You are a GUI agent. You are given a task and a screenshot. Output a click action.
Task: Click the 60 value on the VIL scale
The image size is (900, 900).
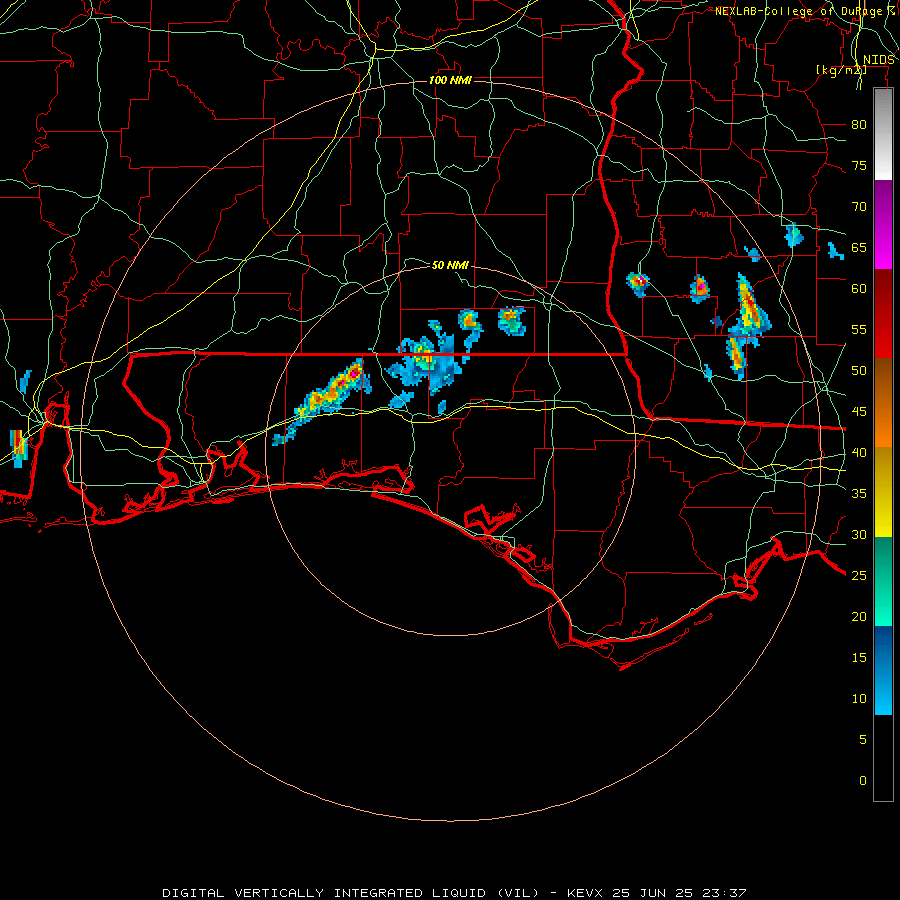click(859, 289)
